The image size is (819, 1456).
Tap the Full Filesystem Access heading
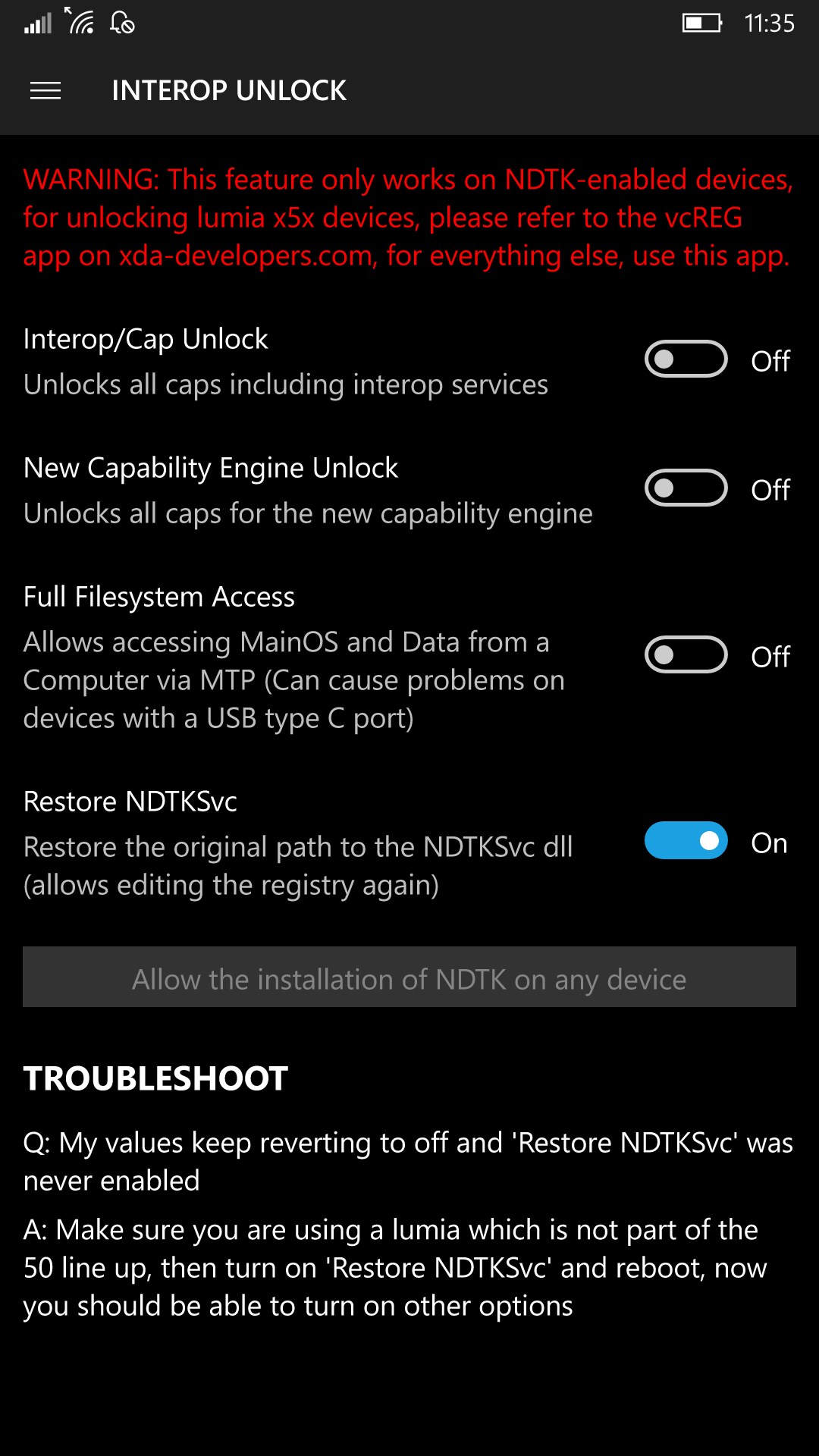[x=159, y=597]
